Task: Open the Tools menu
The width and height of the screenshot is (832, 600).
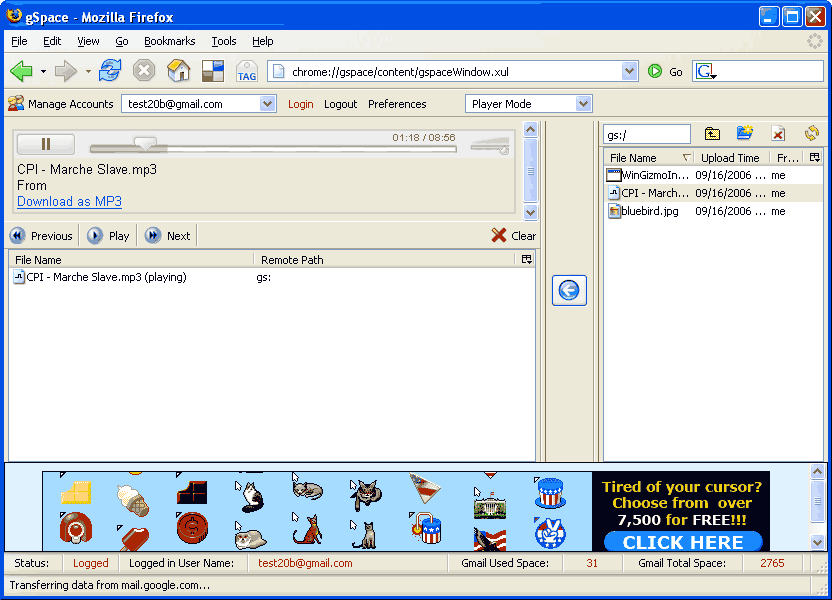Action: pyautogui.click(x=224, y=41)
